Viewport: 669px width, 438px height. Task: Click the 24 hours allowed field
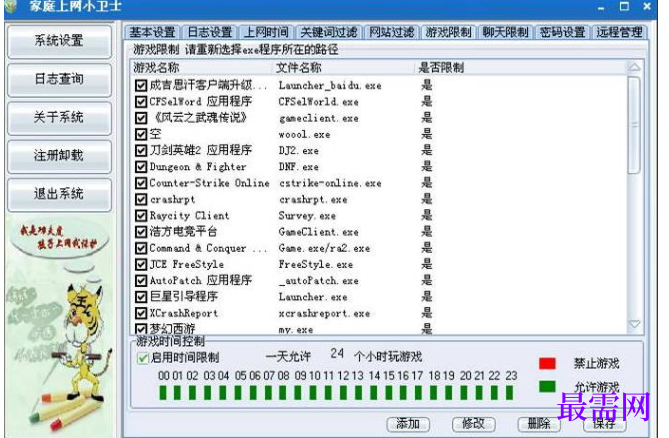point(337,354)
